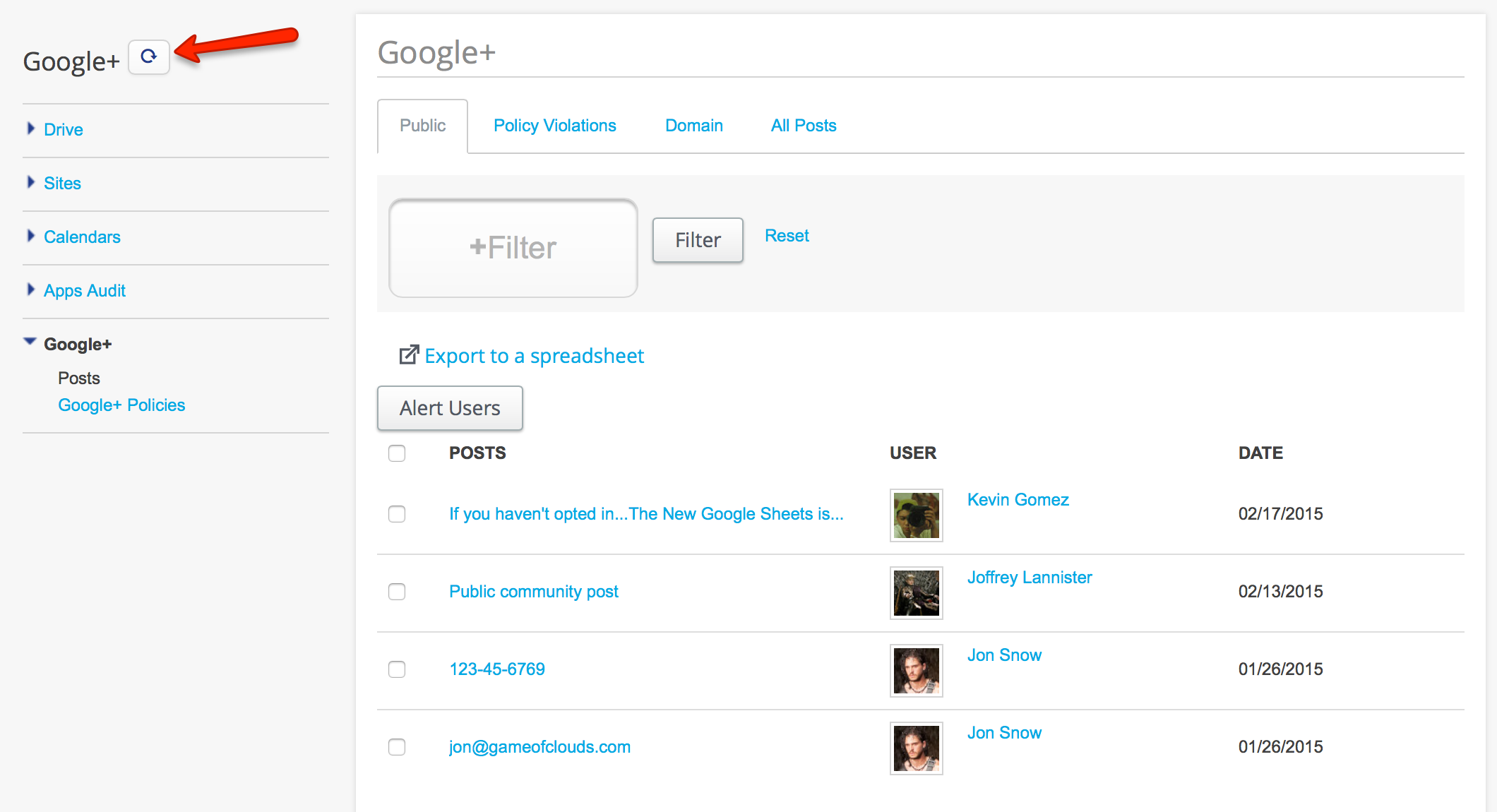The image size is (1497, 812).
Task: Click Kevin Gomez's profile thumbnail
Action: click(x=917, y=515)
